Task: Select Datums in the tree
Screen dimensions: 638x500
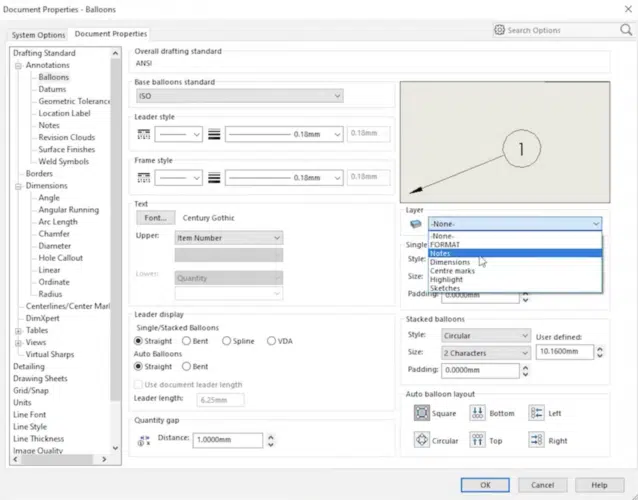Action: pyautogui.click(x=52, y=89)
